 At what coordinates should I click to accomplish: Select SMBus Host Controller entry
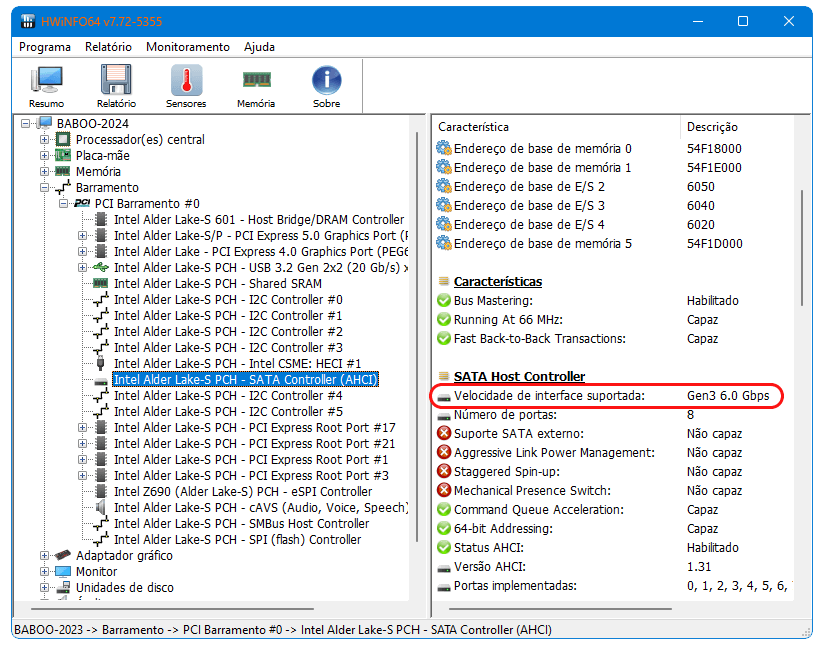tap(241, 524)
